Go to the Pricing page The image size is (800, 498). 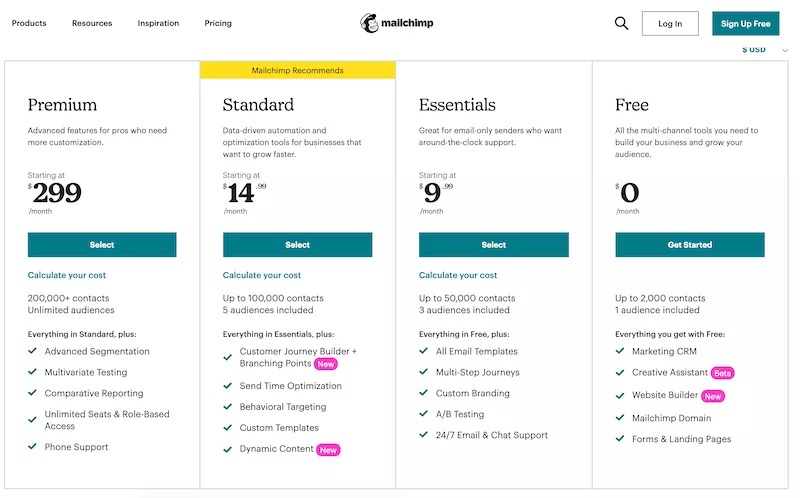[x=218, y=23]
